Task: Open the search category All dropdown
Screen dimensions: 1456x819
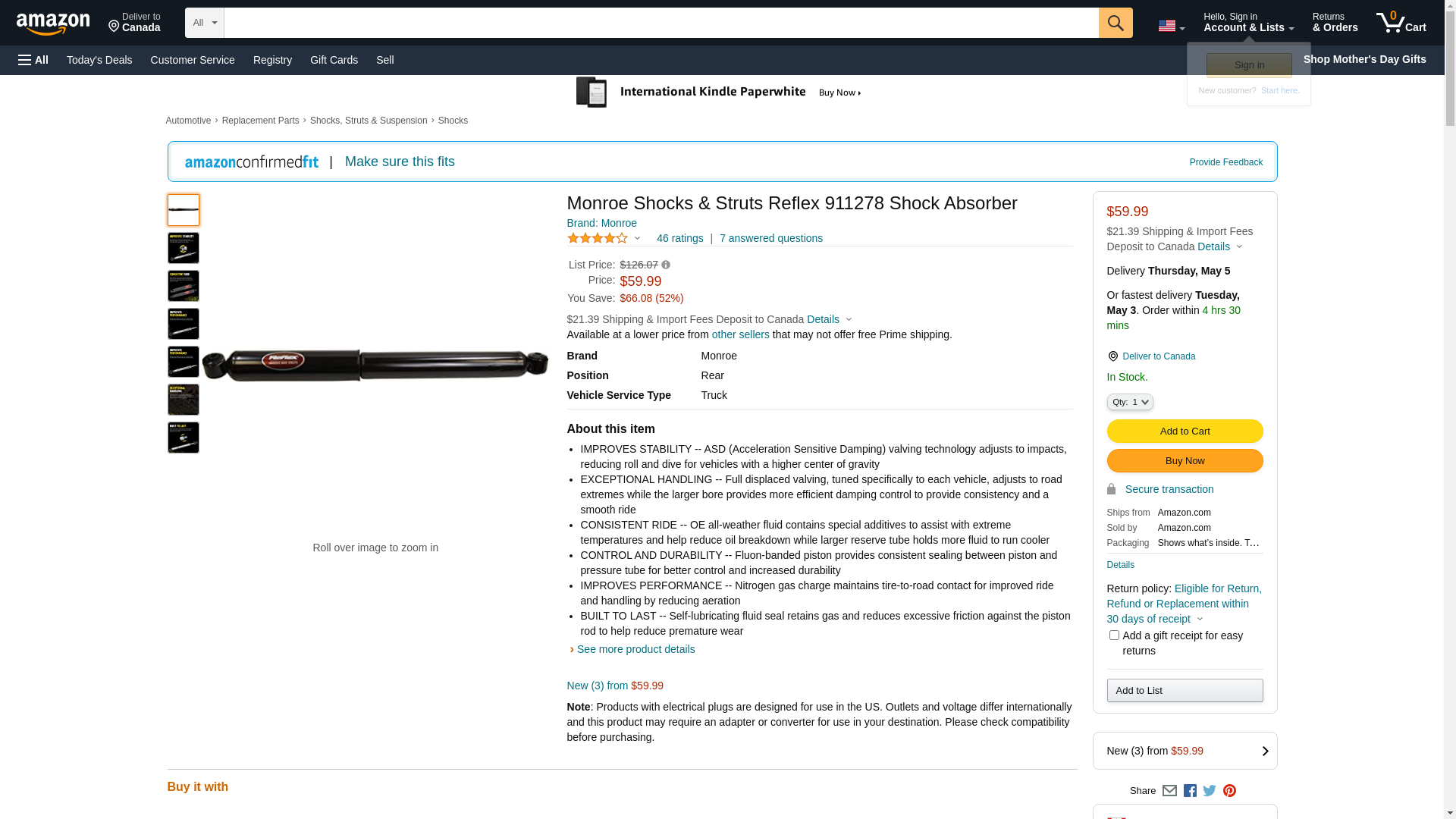Action: [x=205, y=23]
